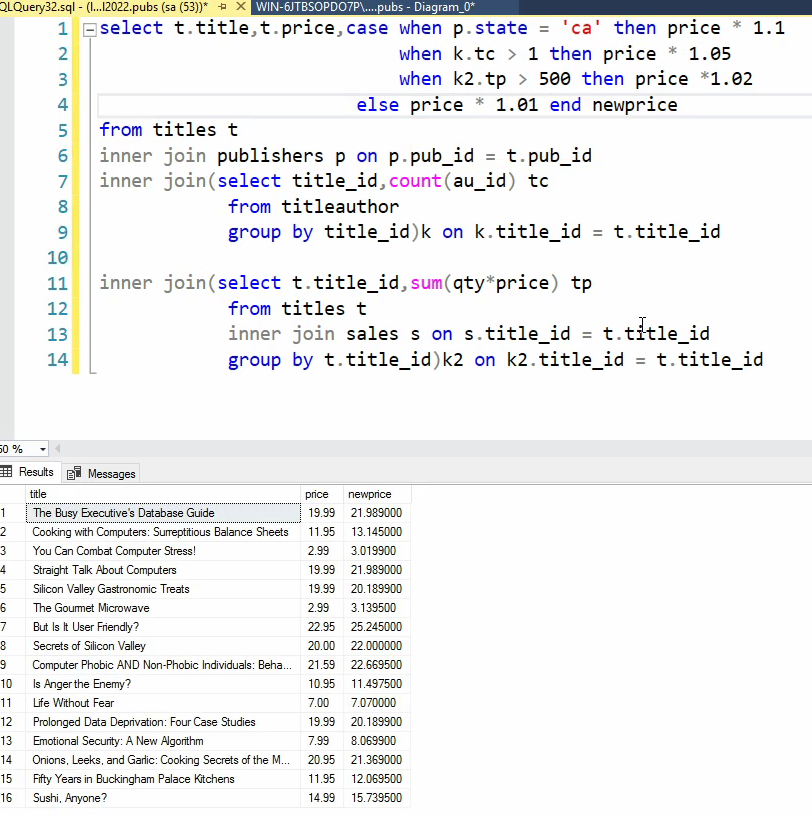This screenshot has width=812, height=817.
Task: Select the price column header
Action: pos(322,494)
